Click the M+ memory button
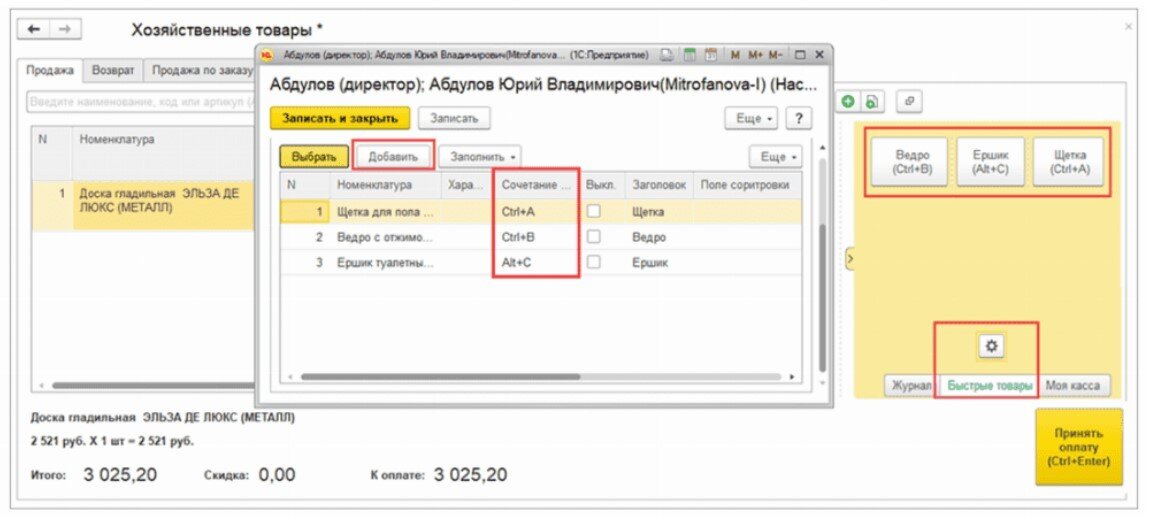Screen dimensions: 1151x516 click(755, 54)
